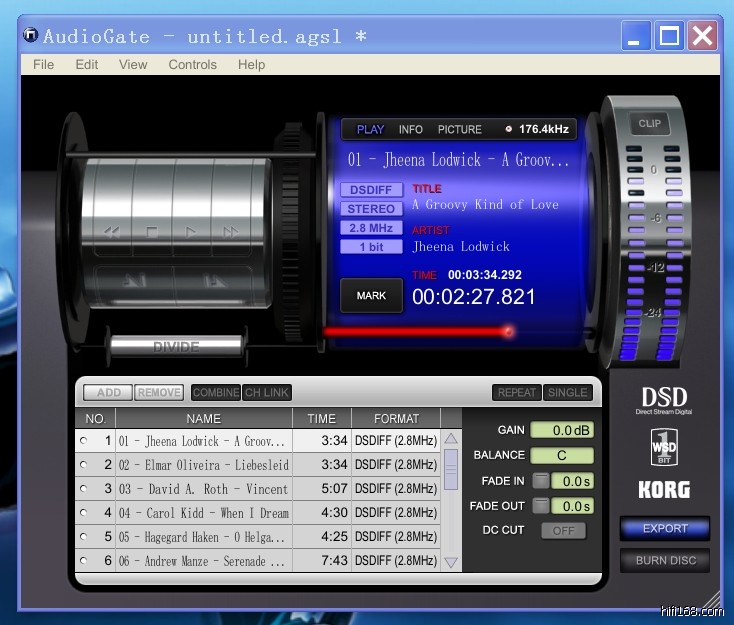The image size is (734, 625).
Task: Toggle SINGLE playback mode
Action: [x=567, y=393]
